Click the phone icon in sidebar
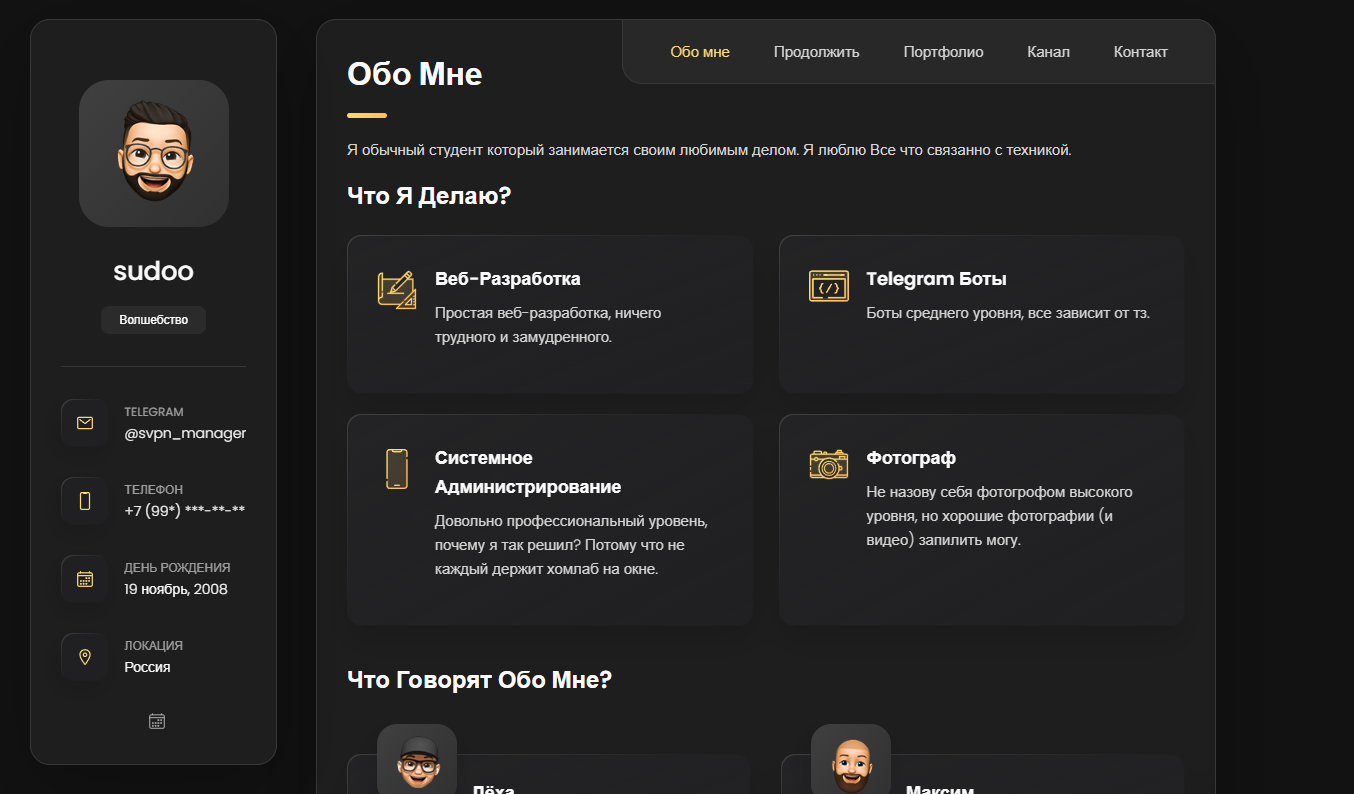This screenshot has width=1354, height=794. 85,501
